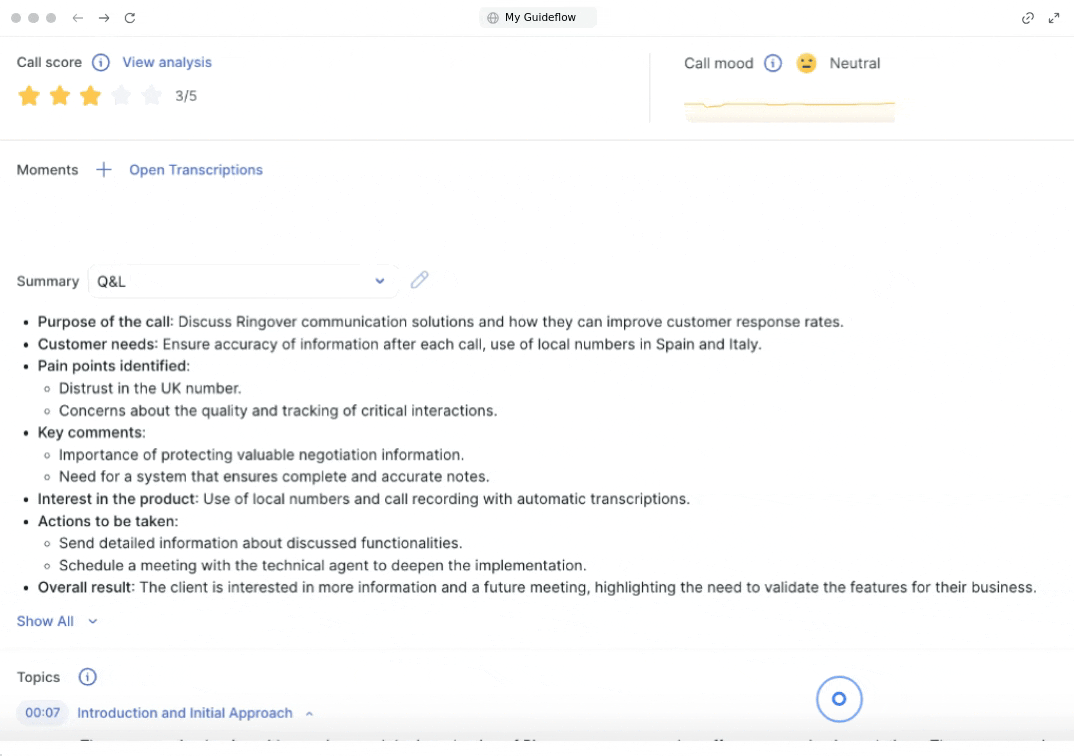Copy link using the chain icon

click(1027, 18)
